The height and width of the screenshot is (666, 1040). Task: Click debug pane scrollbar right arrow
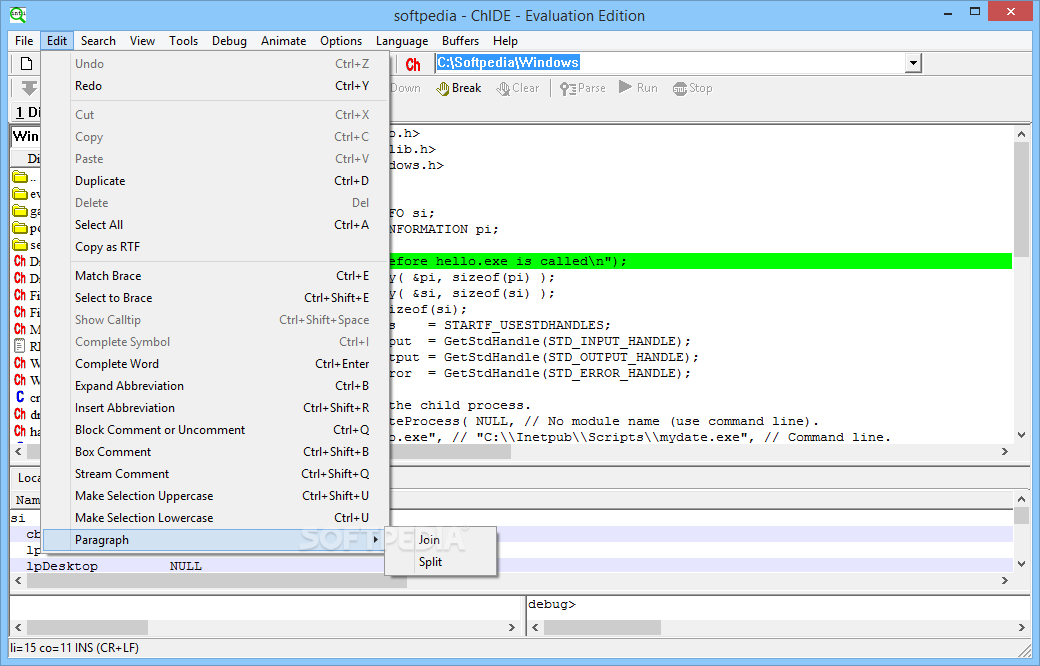point(1021,628)
